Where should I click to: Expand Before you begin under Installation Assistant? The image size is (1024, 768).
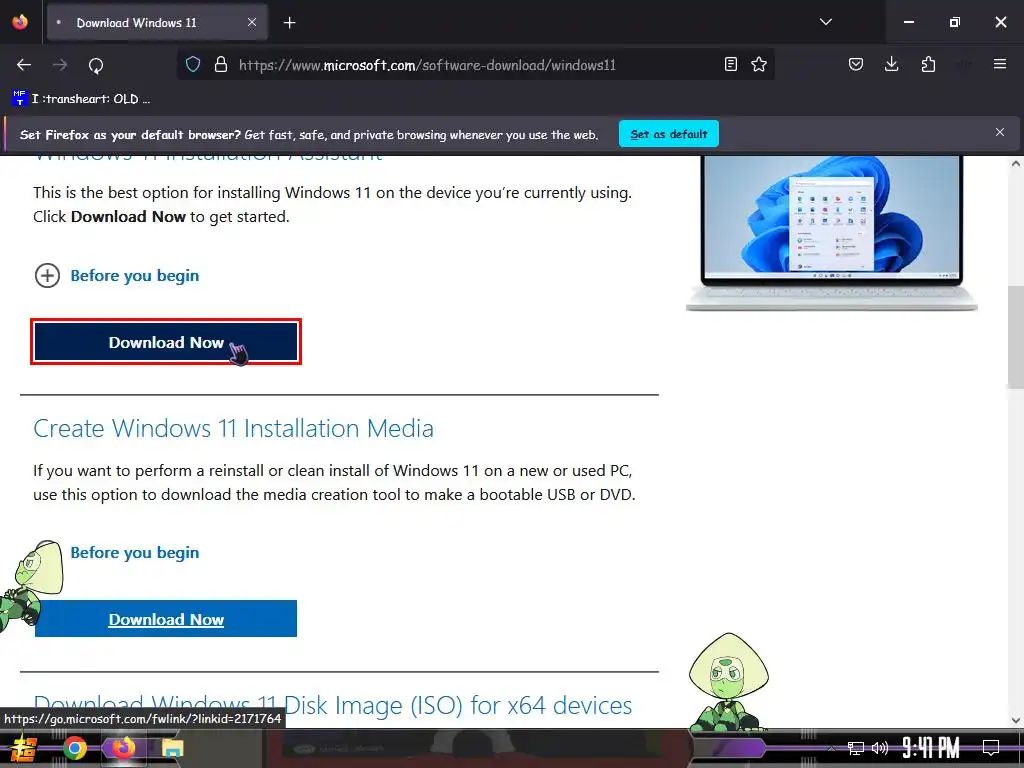point(116,276)
